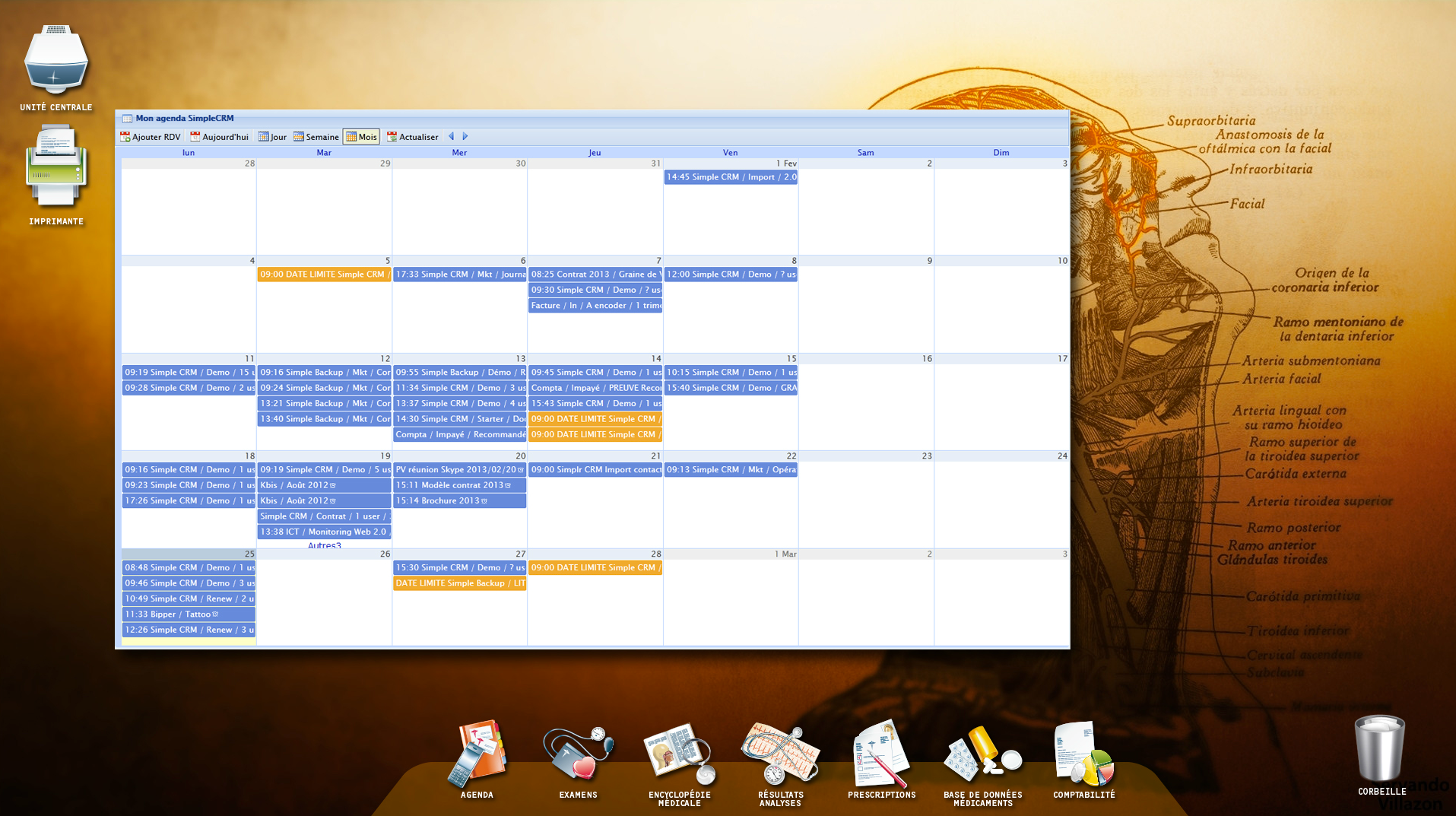The width and height of the screenshot is (1456, 816).
Task: Open 08:48 Simple CRM Demo event
Action: point(189,568)
